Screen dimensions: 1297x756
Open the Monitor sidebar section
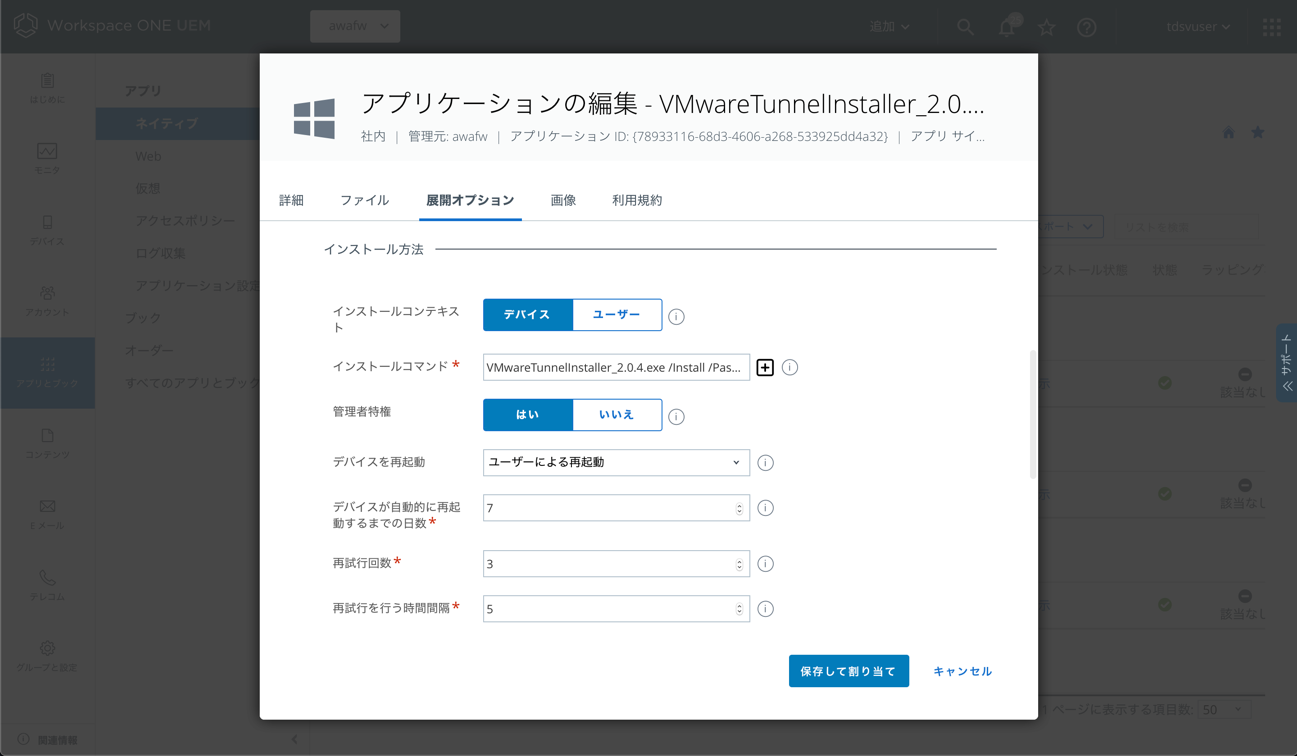coord(47,159)
